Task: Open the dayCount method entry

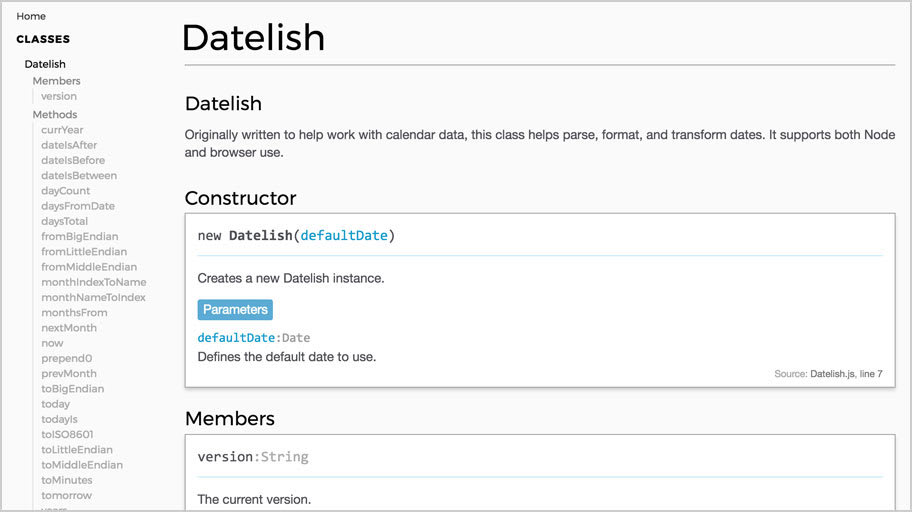Action: point(66,191)
